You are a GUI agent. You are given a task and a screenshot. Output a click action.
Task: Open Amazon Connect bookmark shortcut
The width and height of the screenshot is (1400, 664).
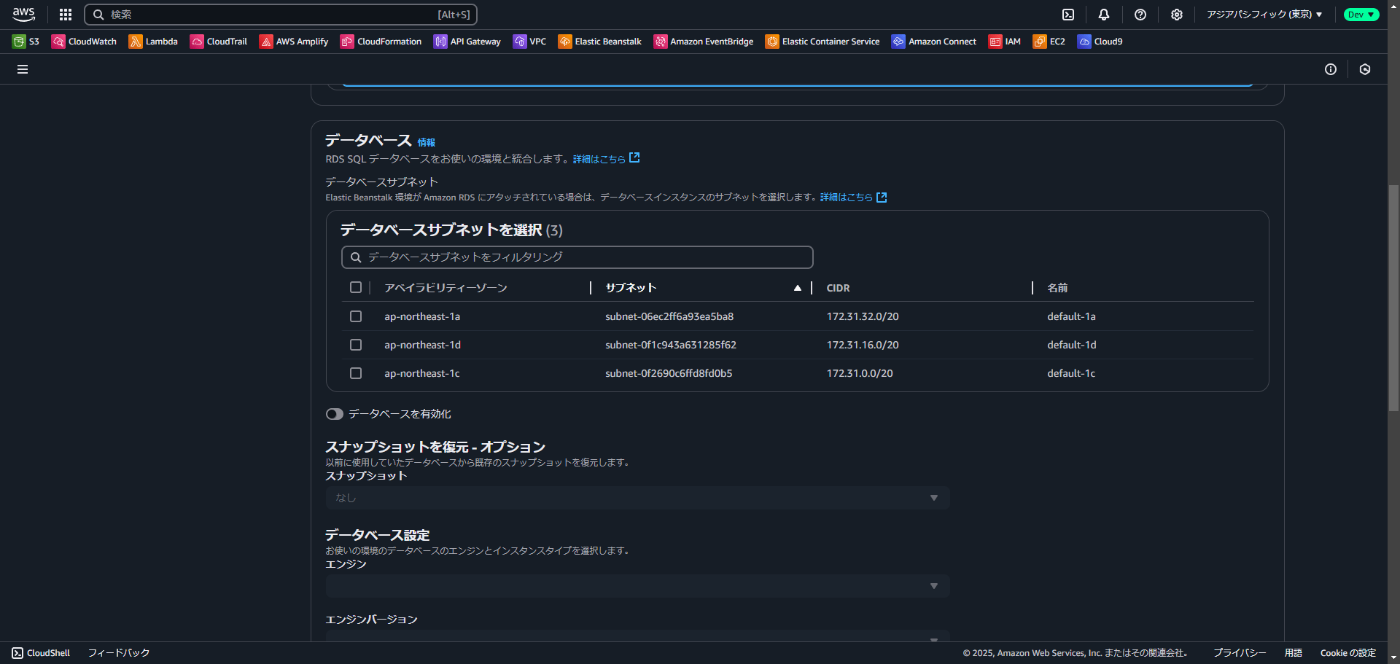point(934,42)
